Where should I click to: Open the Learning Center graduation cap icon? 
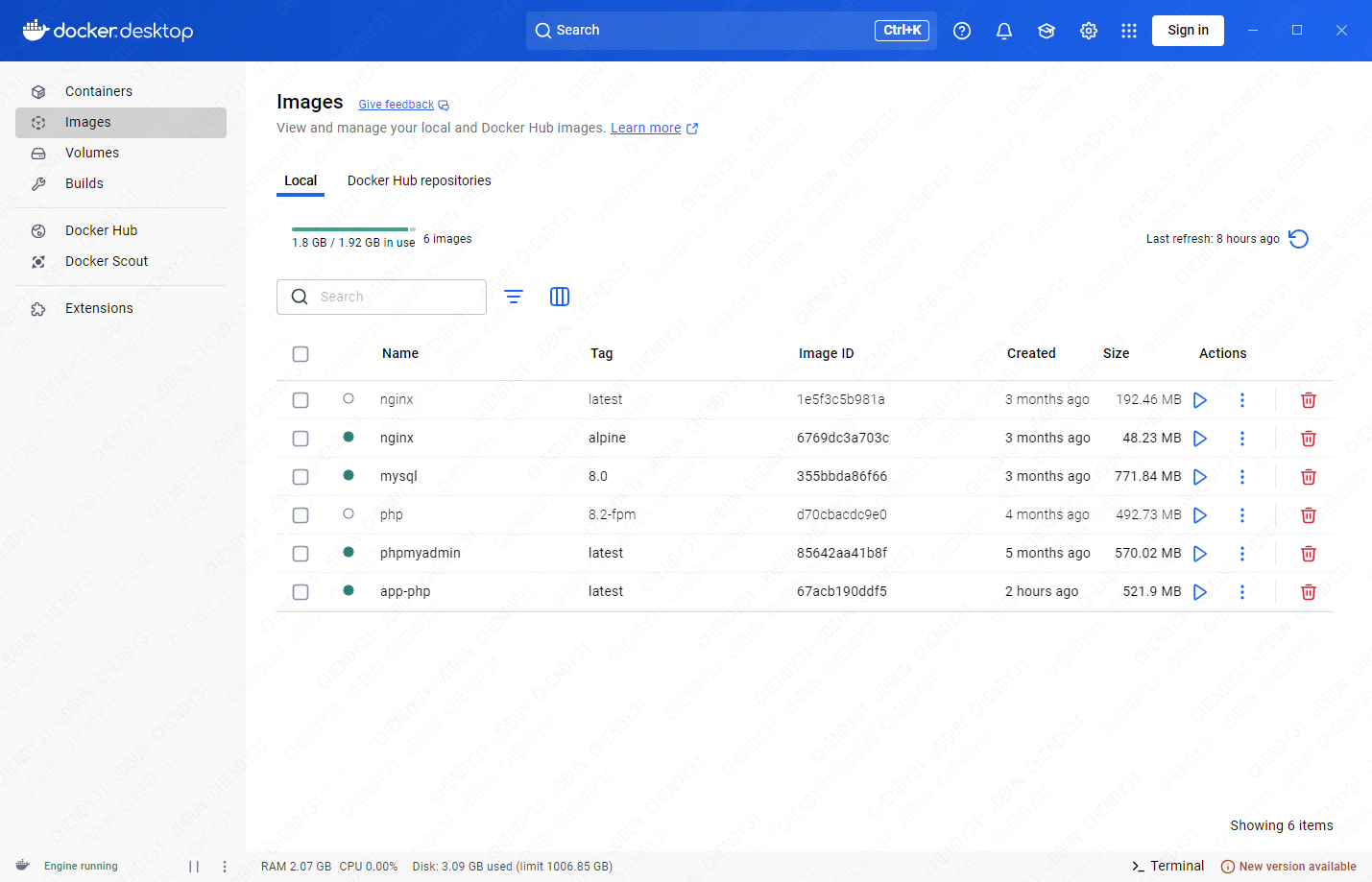click(x=1046, y=30)
